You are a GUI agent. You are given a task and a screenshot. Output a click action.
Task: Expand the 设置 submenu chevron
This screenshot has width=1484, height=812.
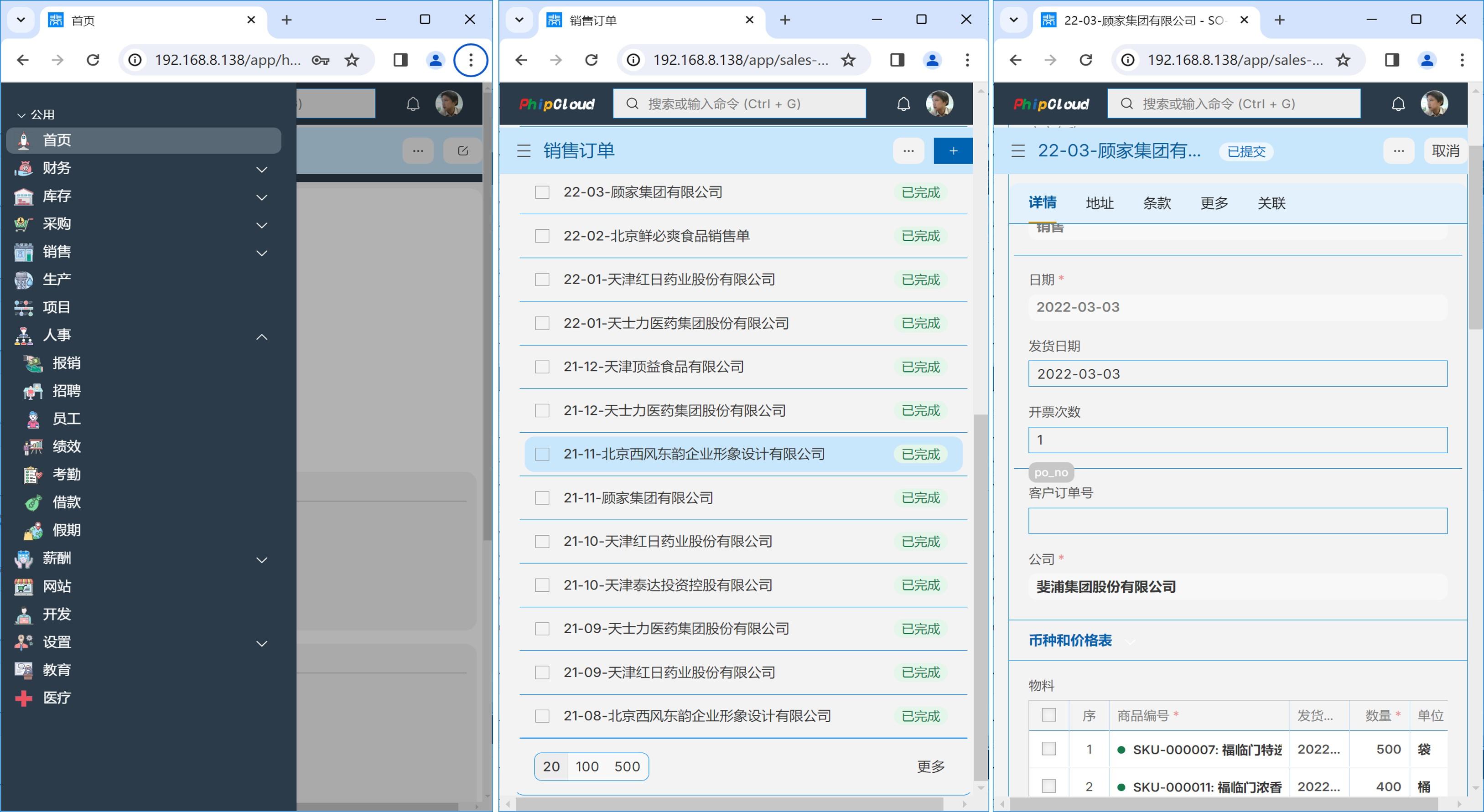261,643
